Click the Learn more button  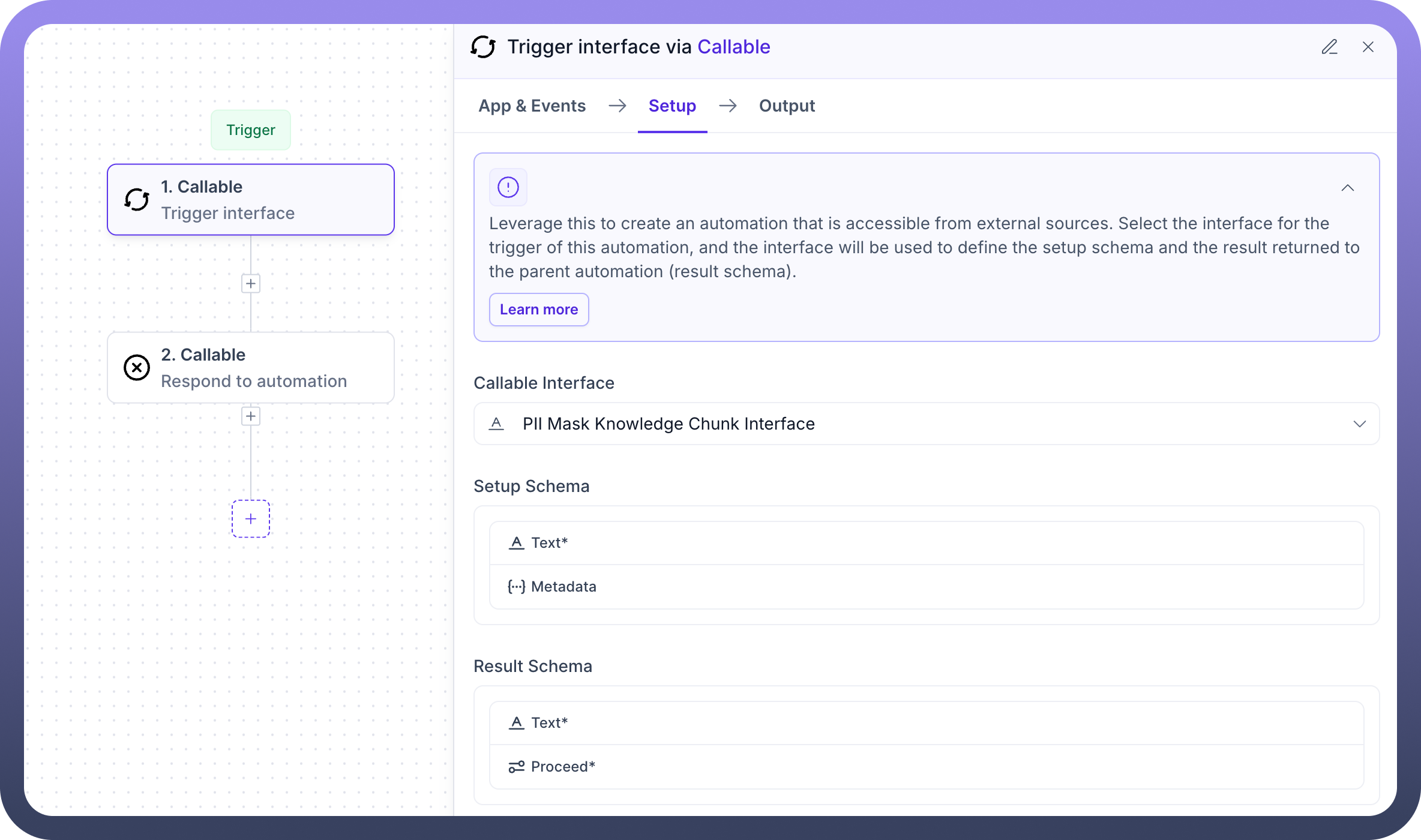click(538, 310)
